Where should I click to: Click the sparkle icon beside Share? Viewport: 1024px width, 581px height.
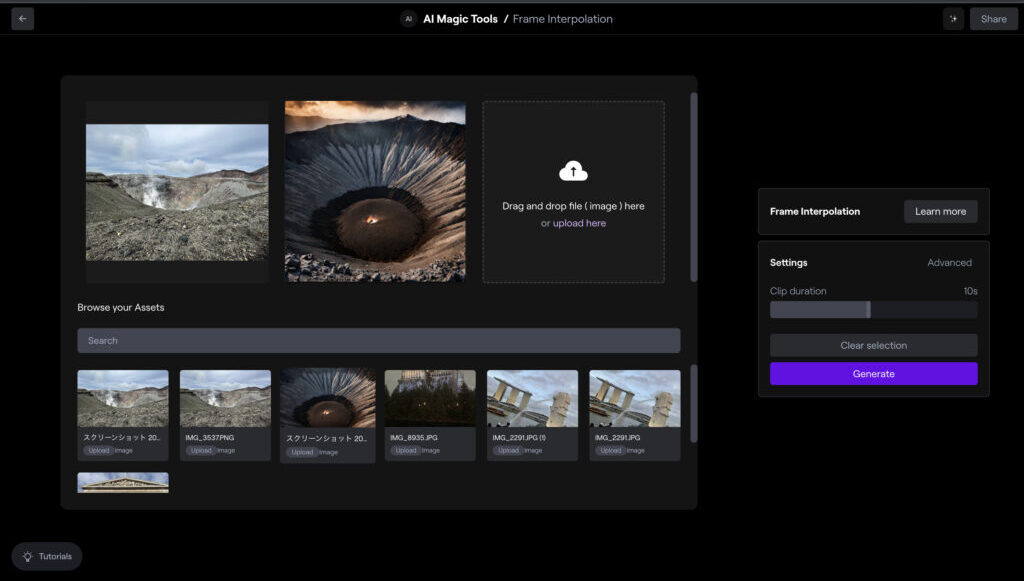tap(953, 19)
